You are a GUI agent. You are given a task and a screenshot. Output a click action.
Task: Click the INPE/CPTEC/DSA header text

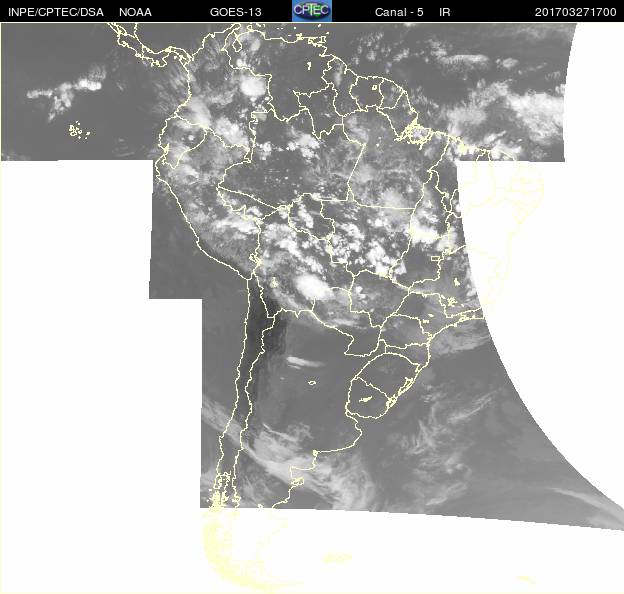point(56,12)
